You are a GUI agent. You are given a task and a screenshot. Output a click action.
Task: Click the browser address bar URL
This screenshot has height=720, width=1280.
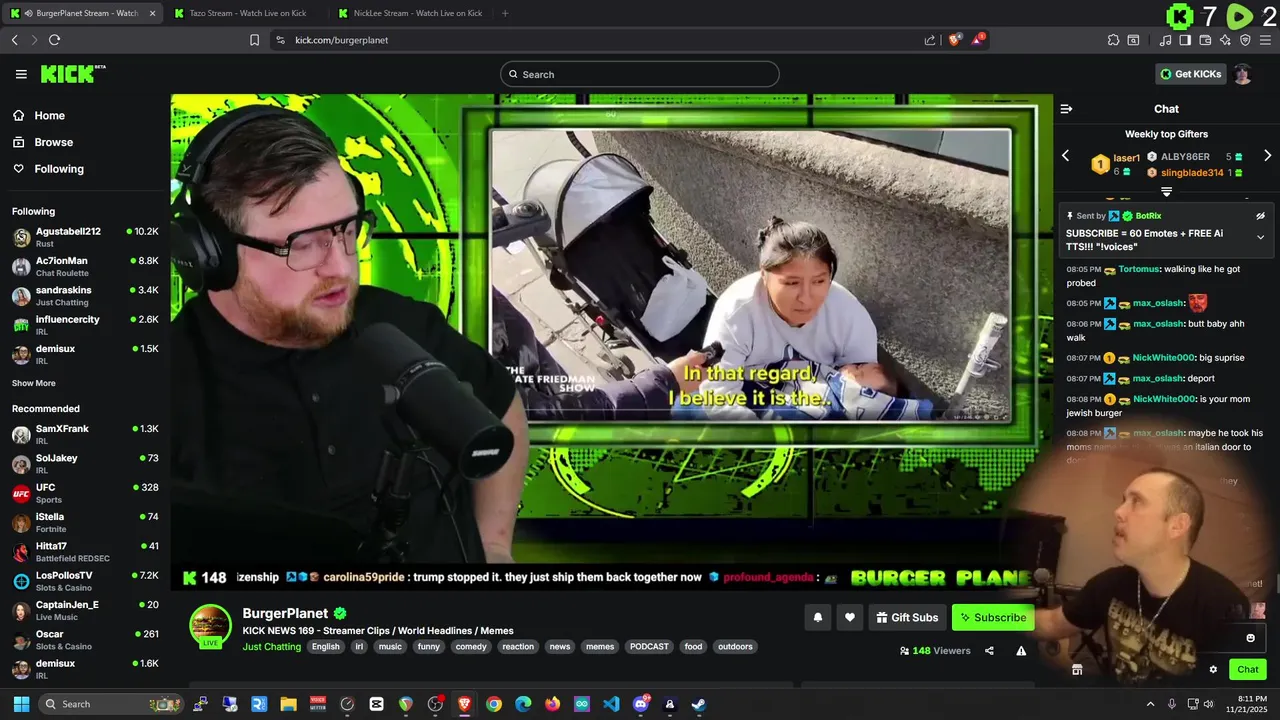pos(342,40)
